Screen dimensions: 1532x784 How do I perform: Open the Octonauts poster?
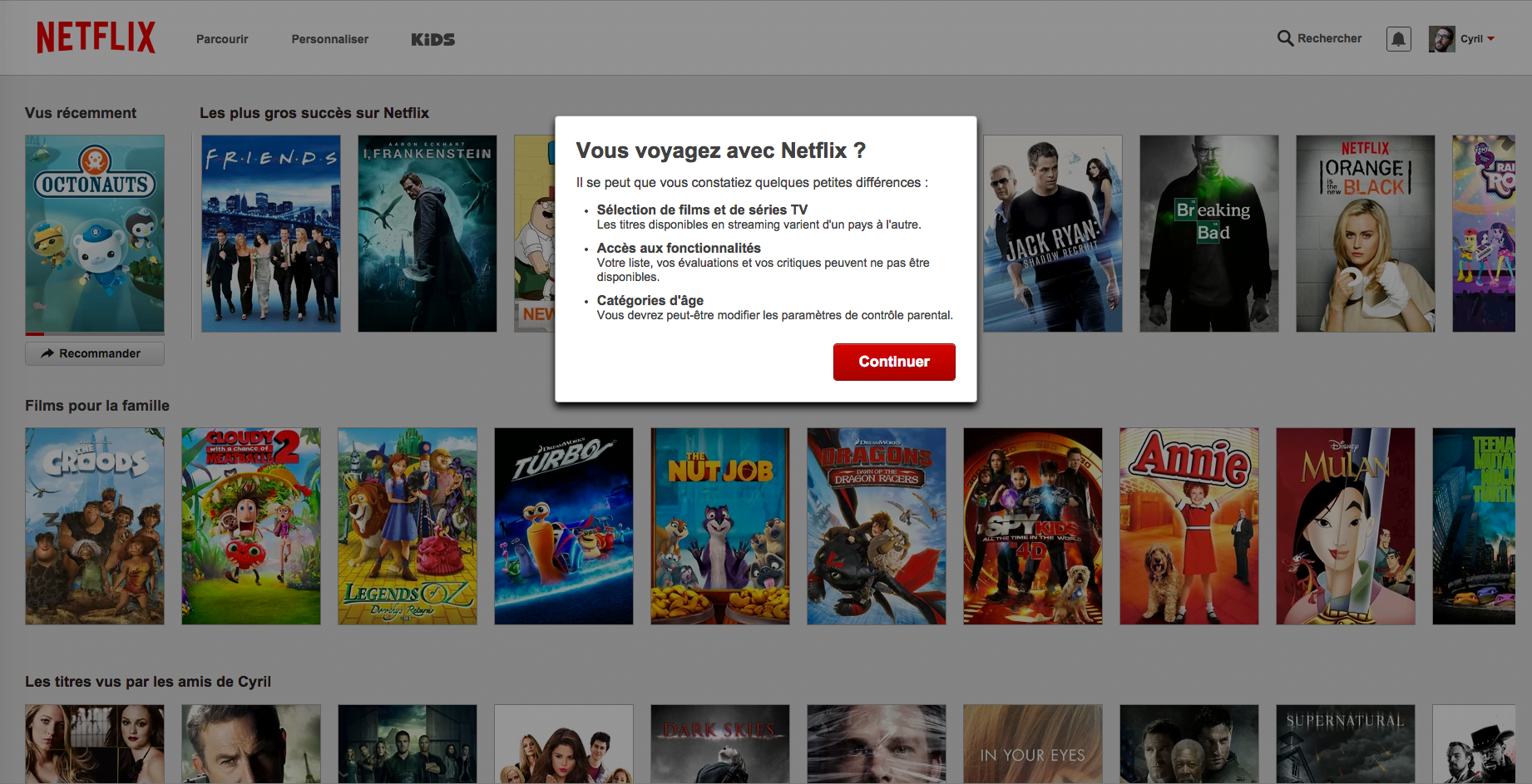pos(95,234)
